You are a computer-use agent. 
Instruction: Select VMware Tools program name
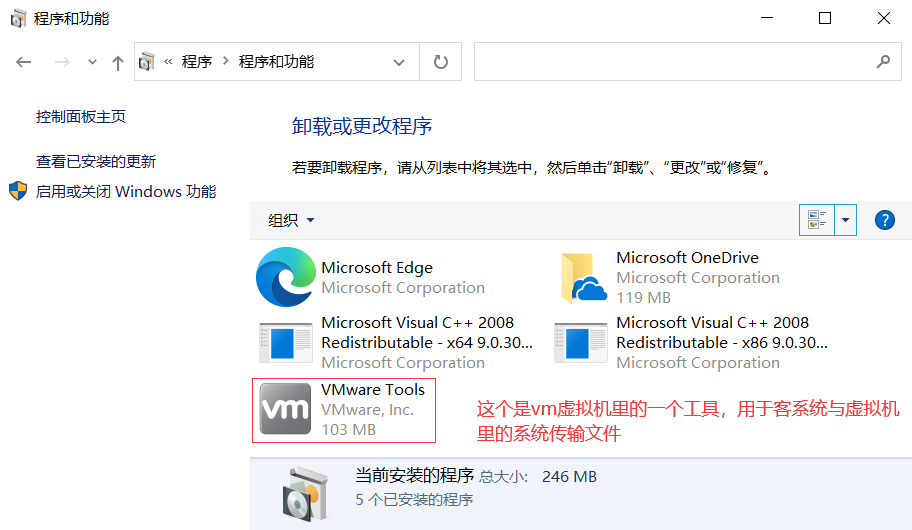point(373,390)
